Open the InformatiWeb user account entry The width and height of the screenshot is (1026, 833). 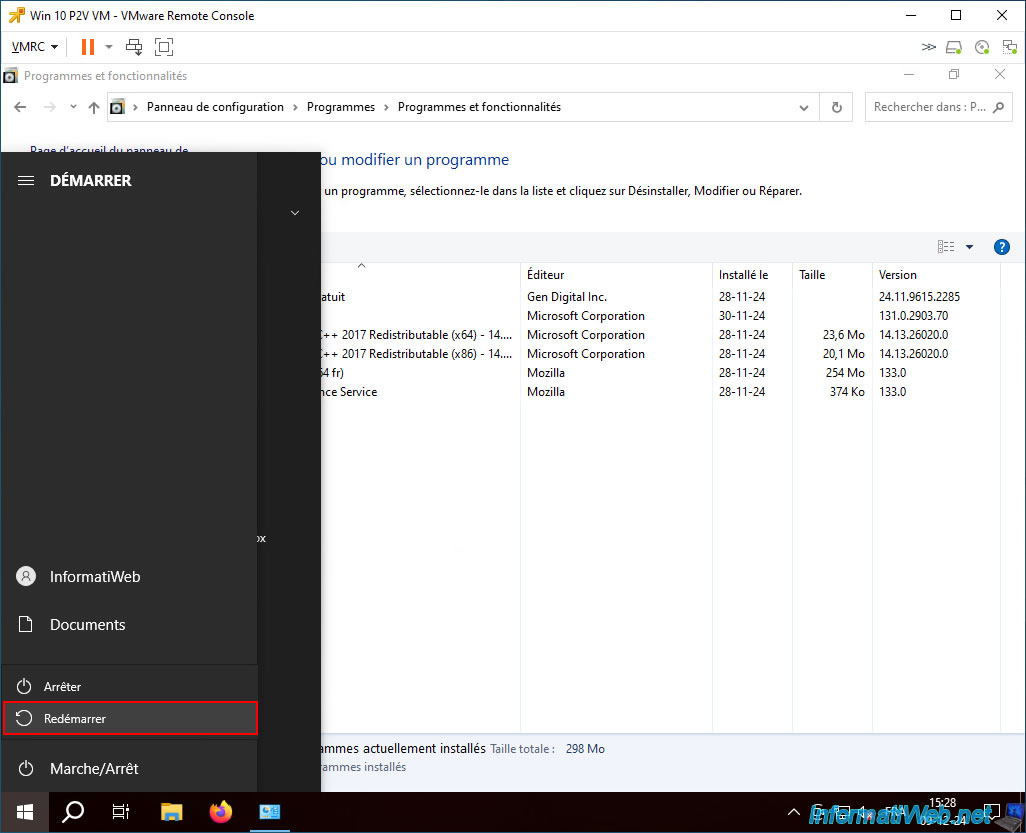130,576
